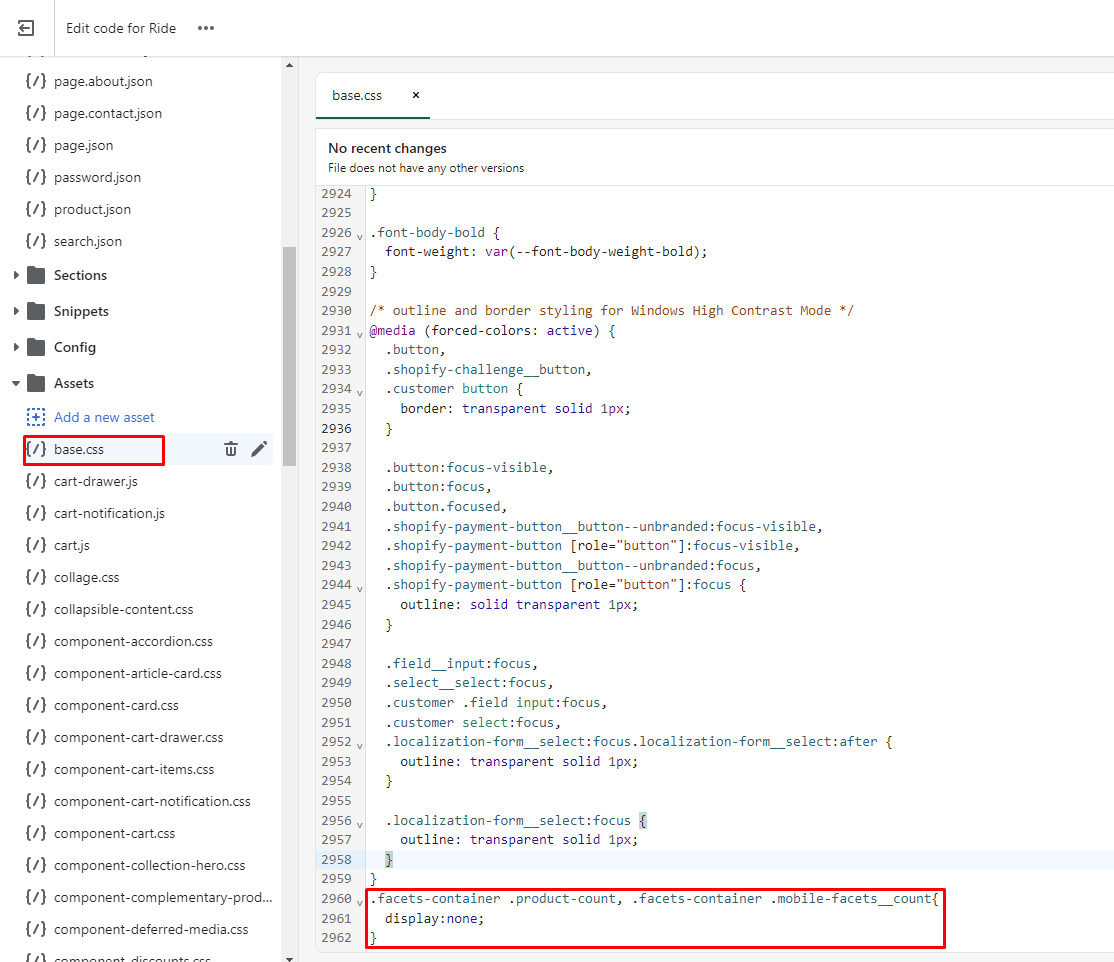Viewport: 1114px width, 962px height.
Task: Open collapsible-content.css file
Action: tap(124, 609)
